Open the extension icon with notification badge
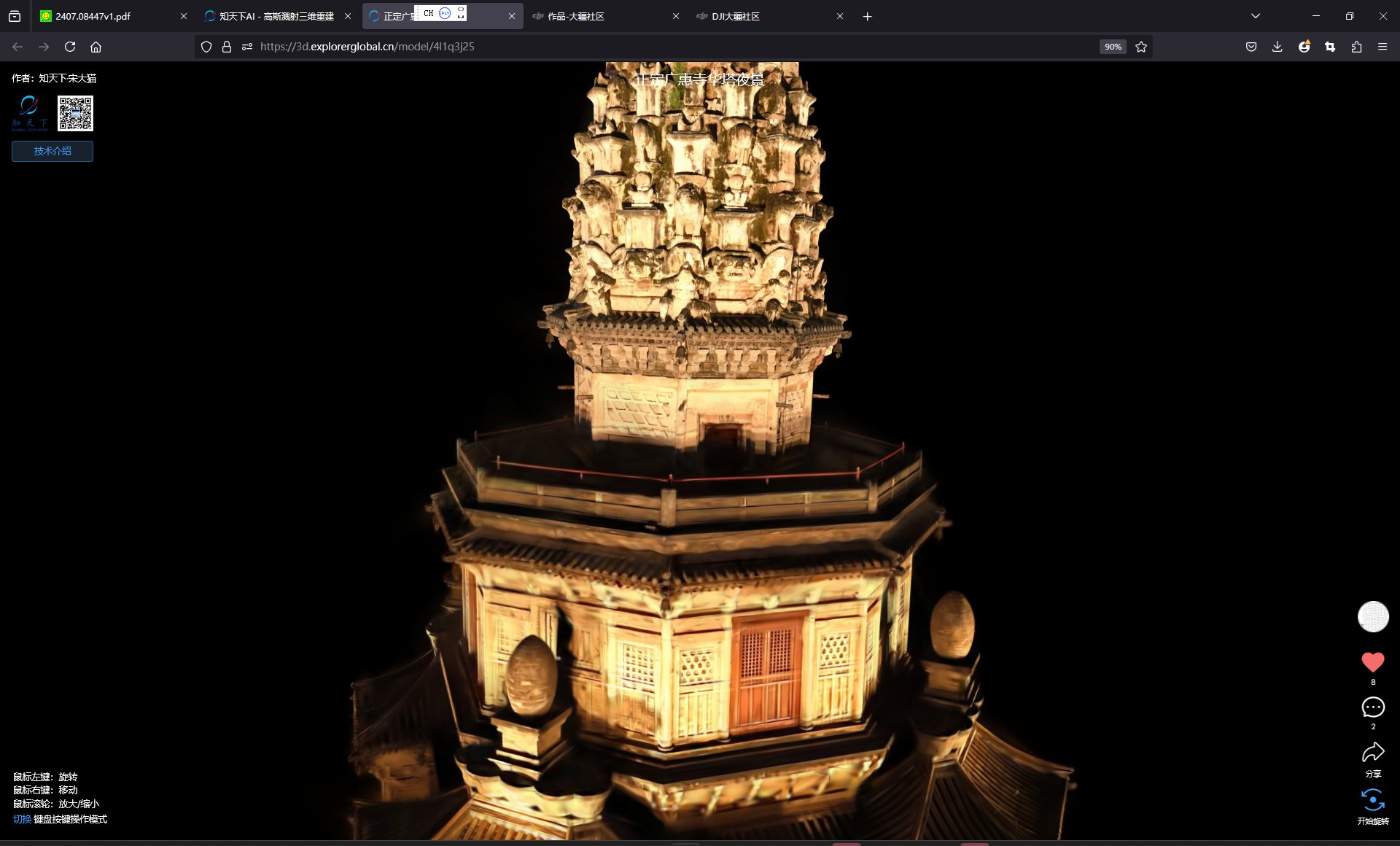The image size is (1400, 846). point(1304,47)
